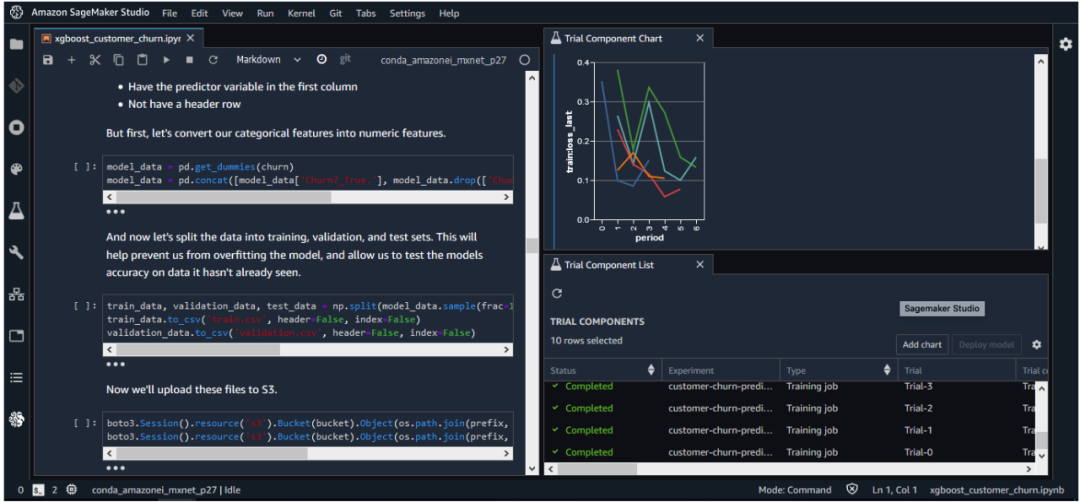The image size is (1080, 502).
Task: Open the tabs sidebar panel icon
Action: 16,336
